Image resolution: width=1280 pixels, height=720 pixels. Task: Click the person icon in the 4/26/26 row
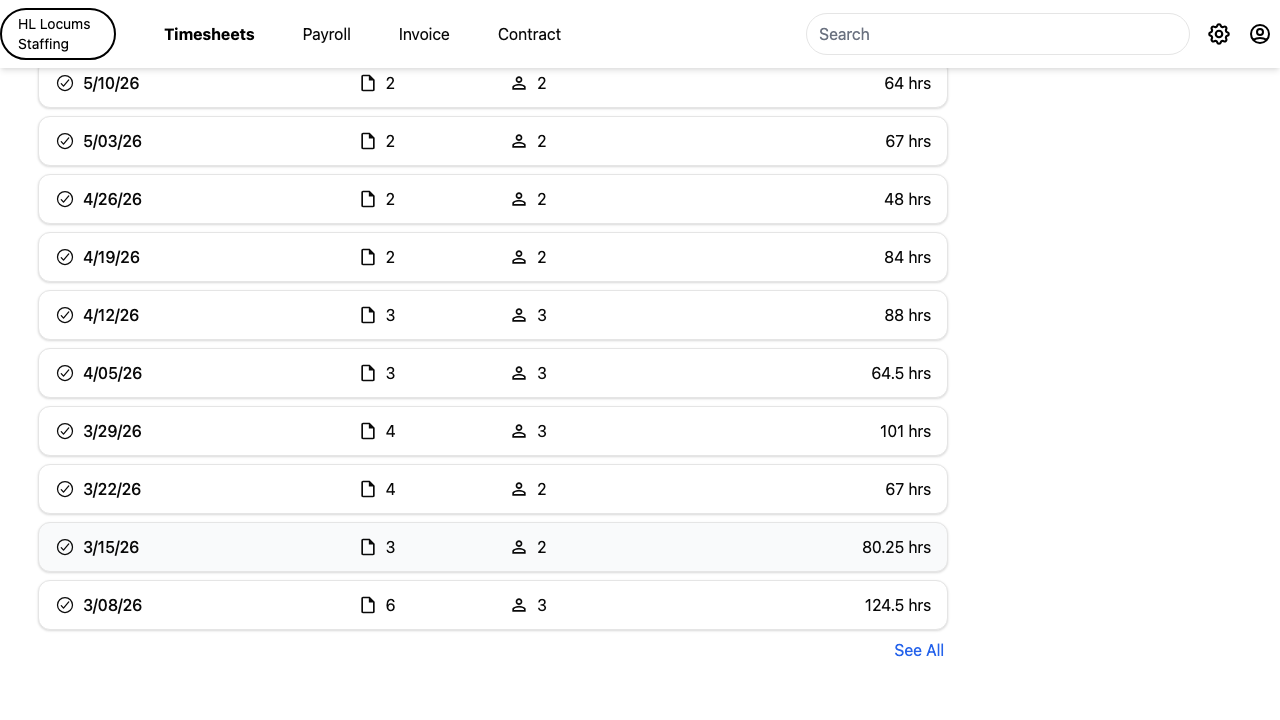coord(519,199)
